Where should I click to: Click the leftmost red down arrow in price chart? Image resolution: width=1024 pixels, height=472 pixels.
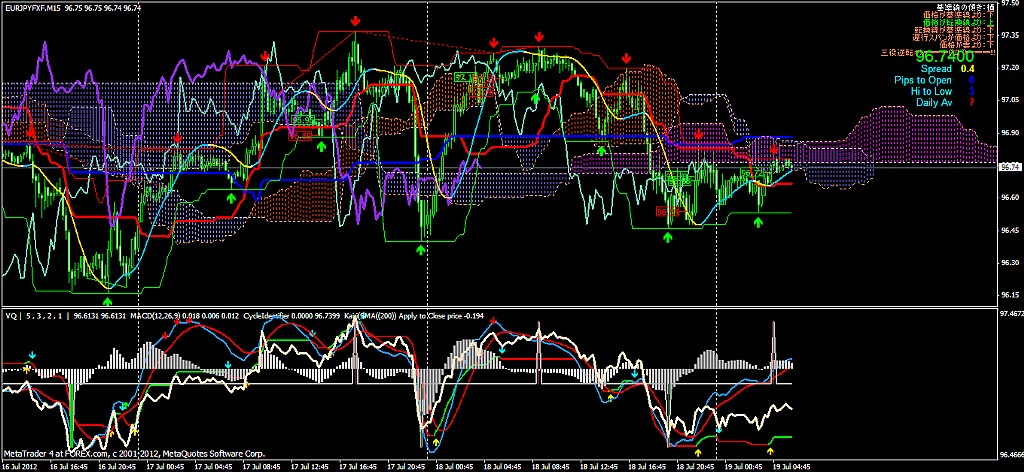click(x=30, y=132)
